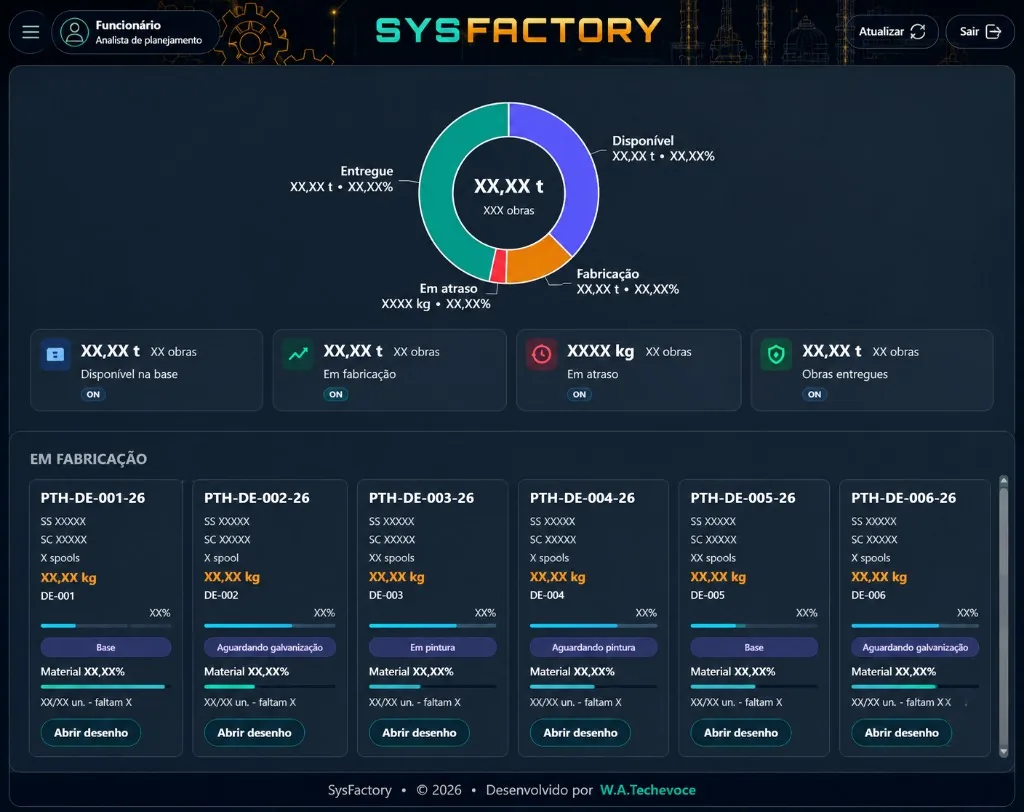Toggle ON switch for Disponível na base

(93, 395)
